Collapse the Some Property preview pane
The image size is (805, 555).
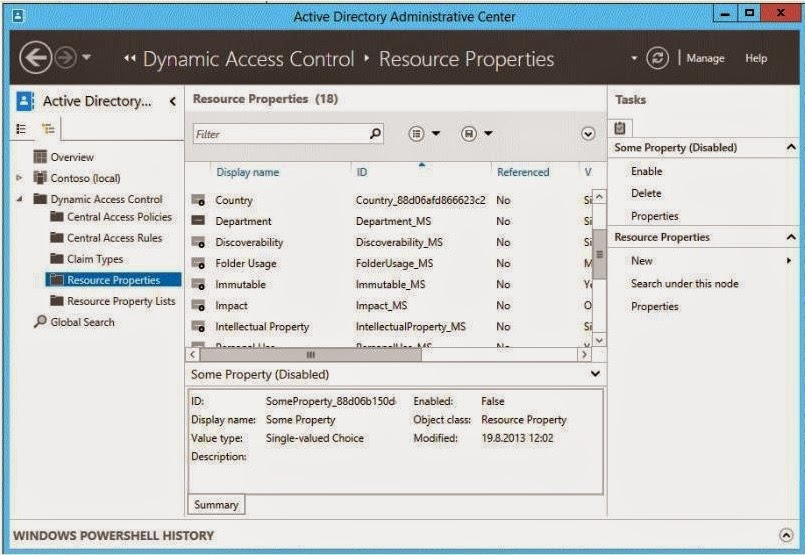click(595, 374)
